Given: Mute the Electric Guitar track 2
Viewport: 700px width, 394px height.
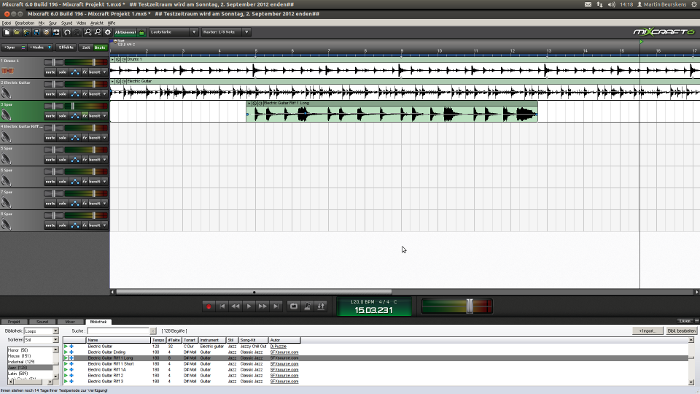Looking at the screenshot, I should tap(50, 94).
